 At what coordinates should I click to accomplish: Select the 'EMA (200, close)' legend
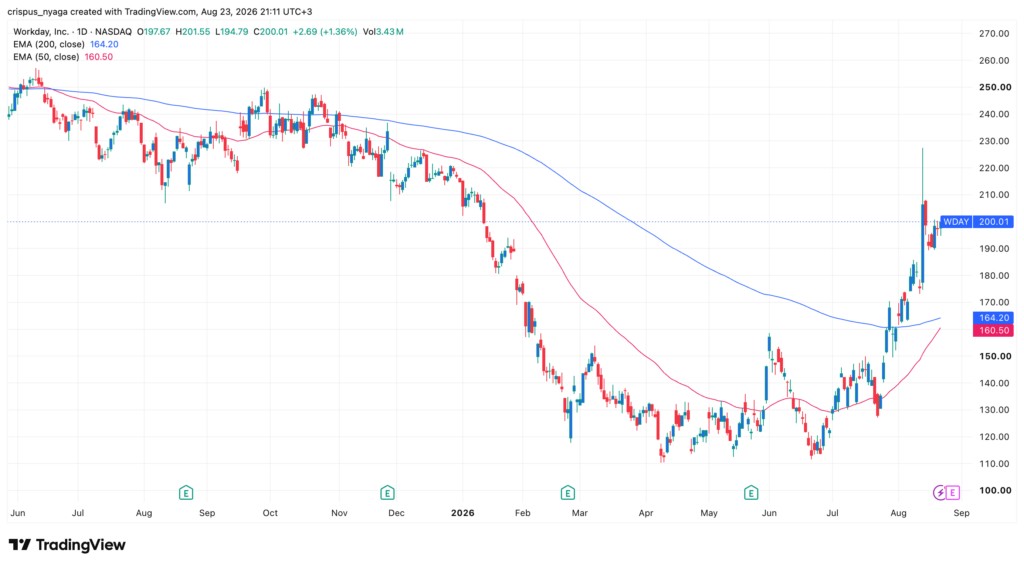pos(48,44)
